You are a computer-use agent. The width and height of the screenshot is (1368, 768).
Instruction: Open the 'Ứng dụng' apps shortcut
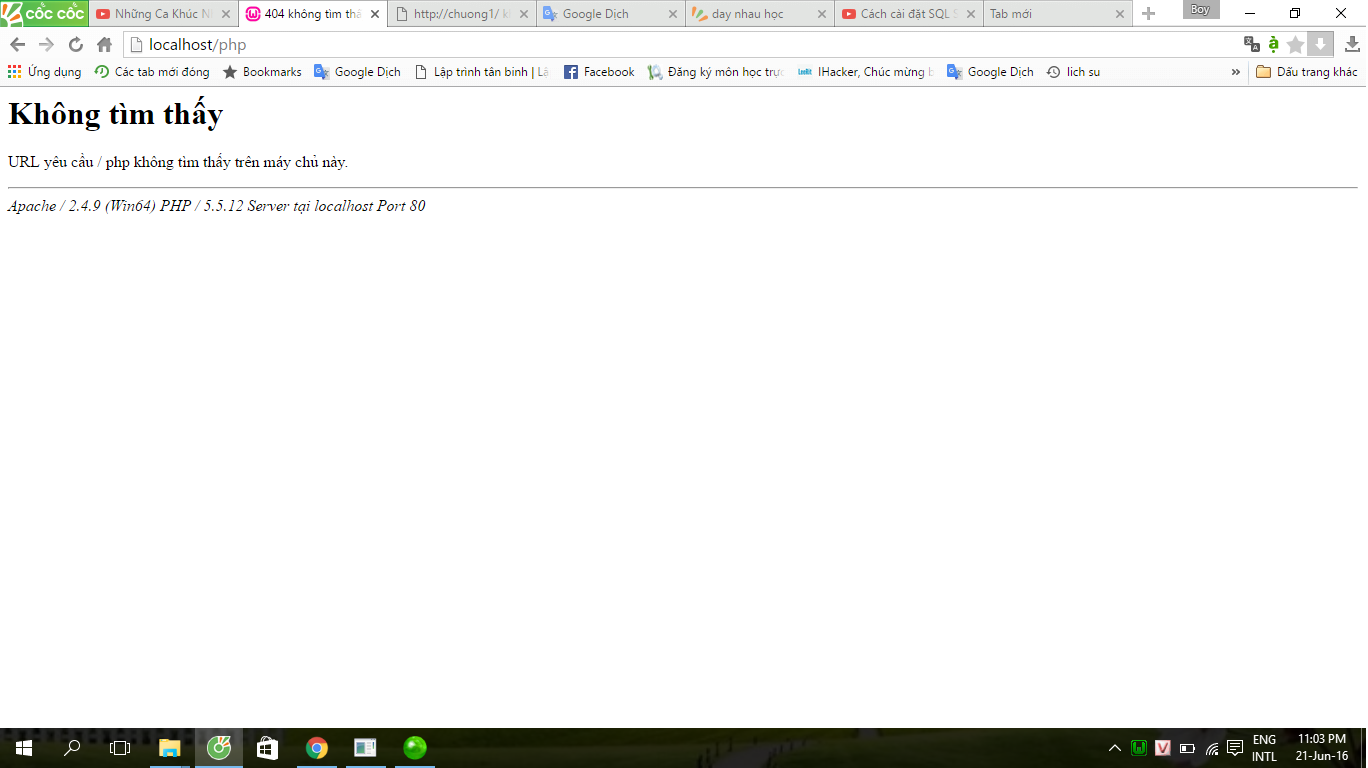tap(45, 72)
